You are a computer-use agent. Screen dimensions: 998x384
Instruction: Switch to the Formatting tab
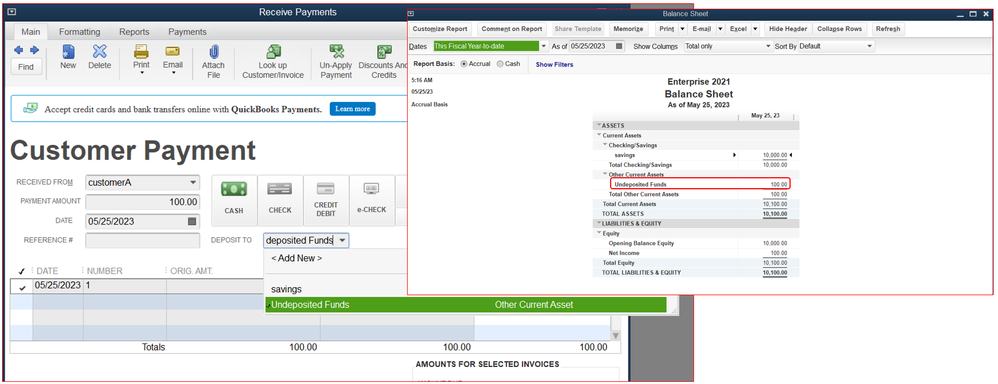80,32
